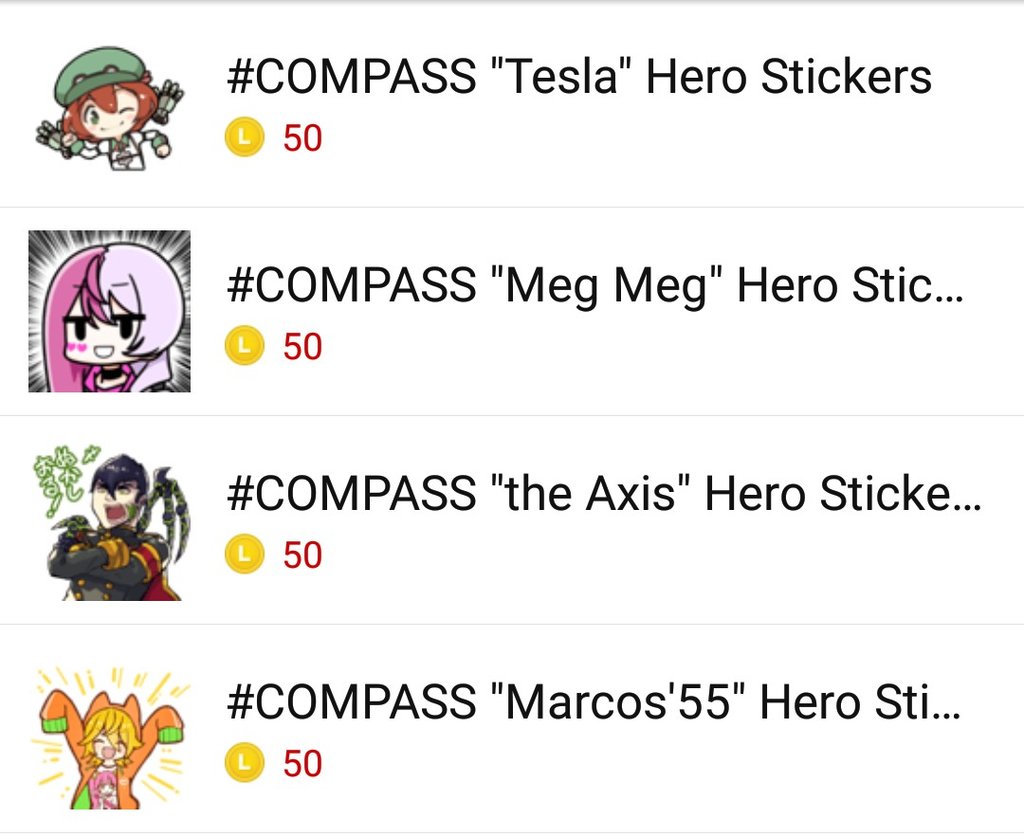Open #COMPASS "Meg Meg" Hero Stickers title

coord(595,286)
